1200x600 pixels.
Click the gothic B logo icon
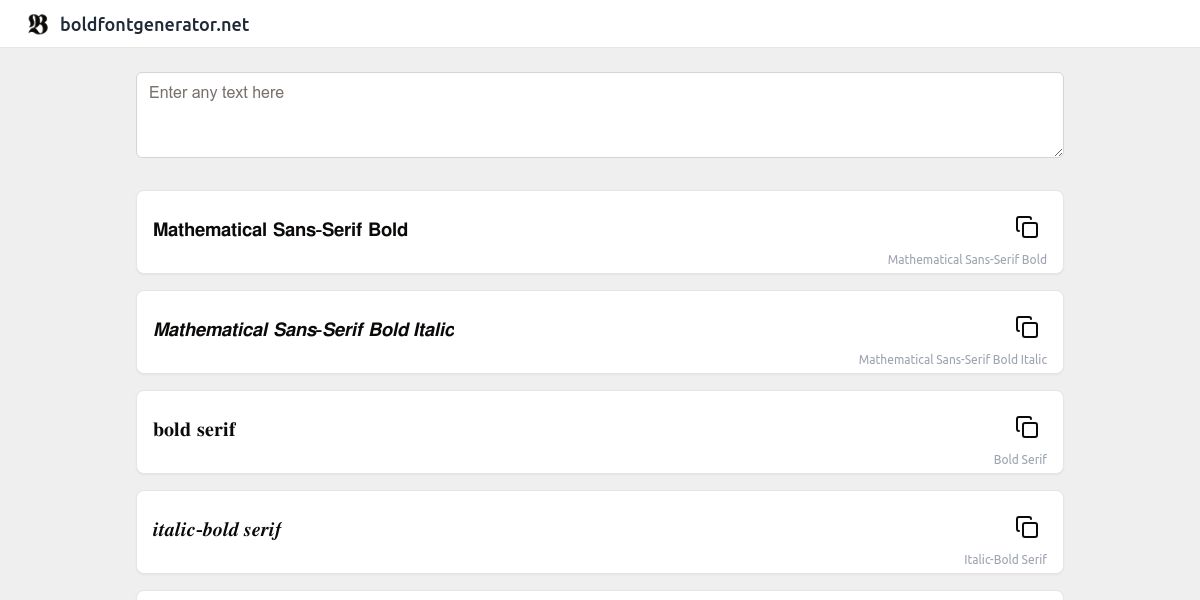[x=38, y=24]
